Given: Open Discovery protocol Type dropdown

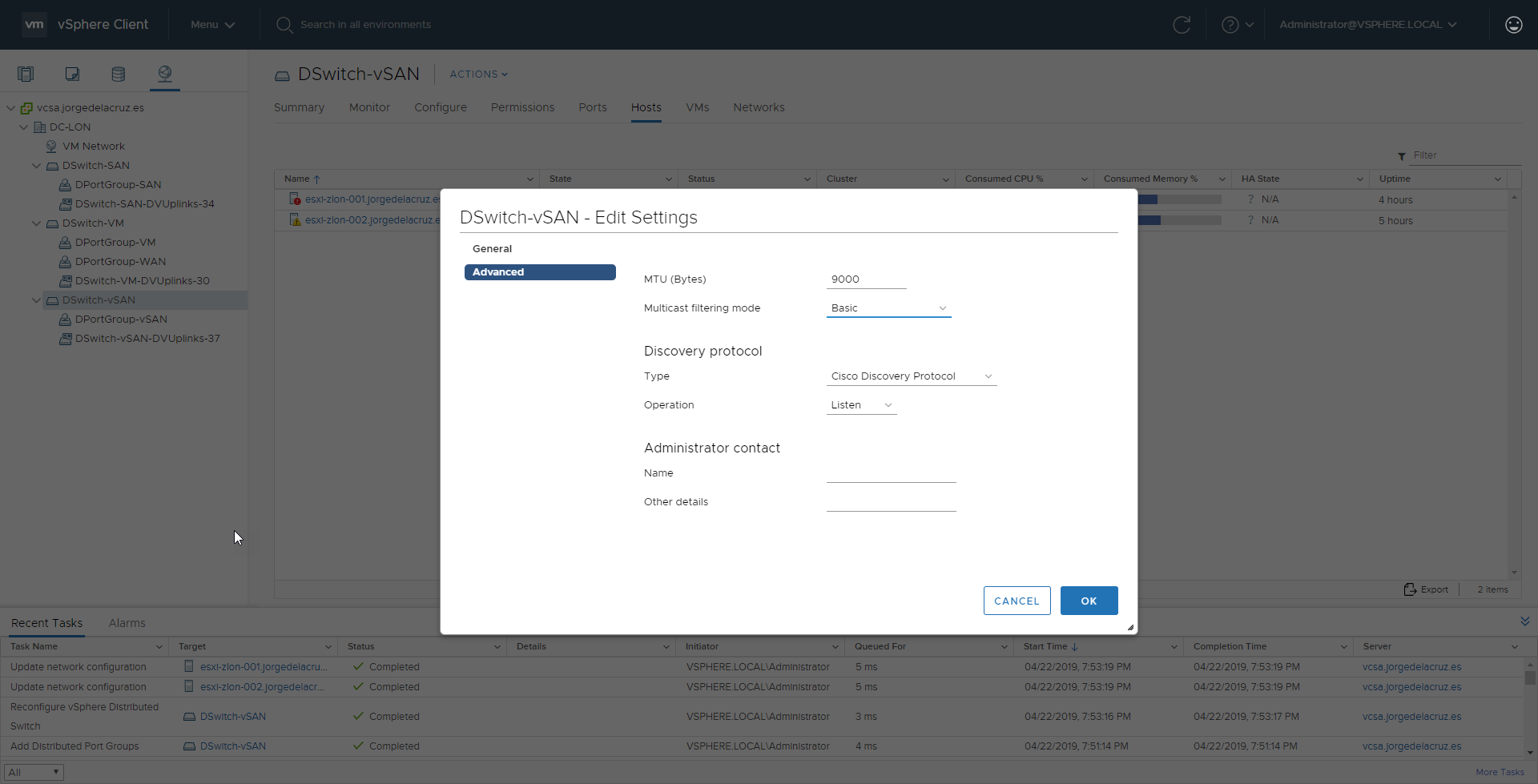Looking at the screenshot, I should (912, 376).
